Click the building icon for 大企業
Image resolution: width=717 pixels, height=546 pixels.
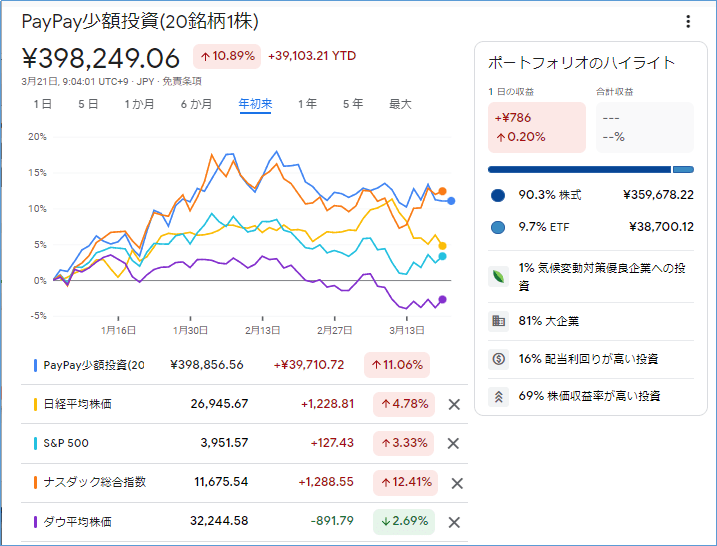click(498, 321)
